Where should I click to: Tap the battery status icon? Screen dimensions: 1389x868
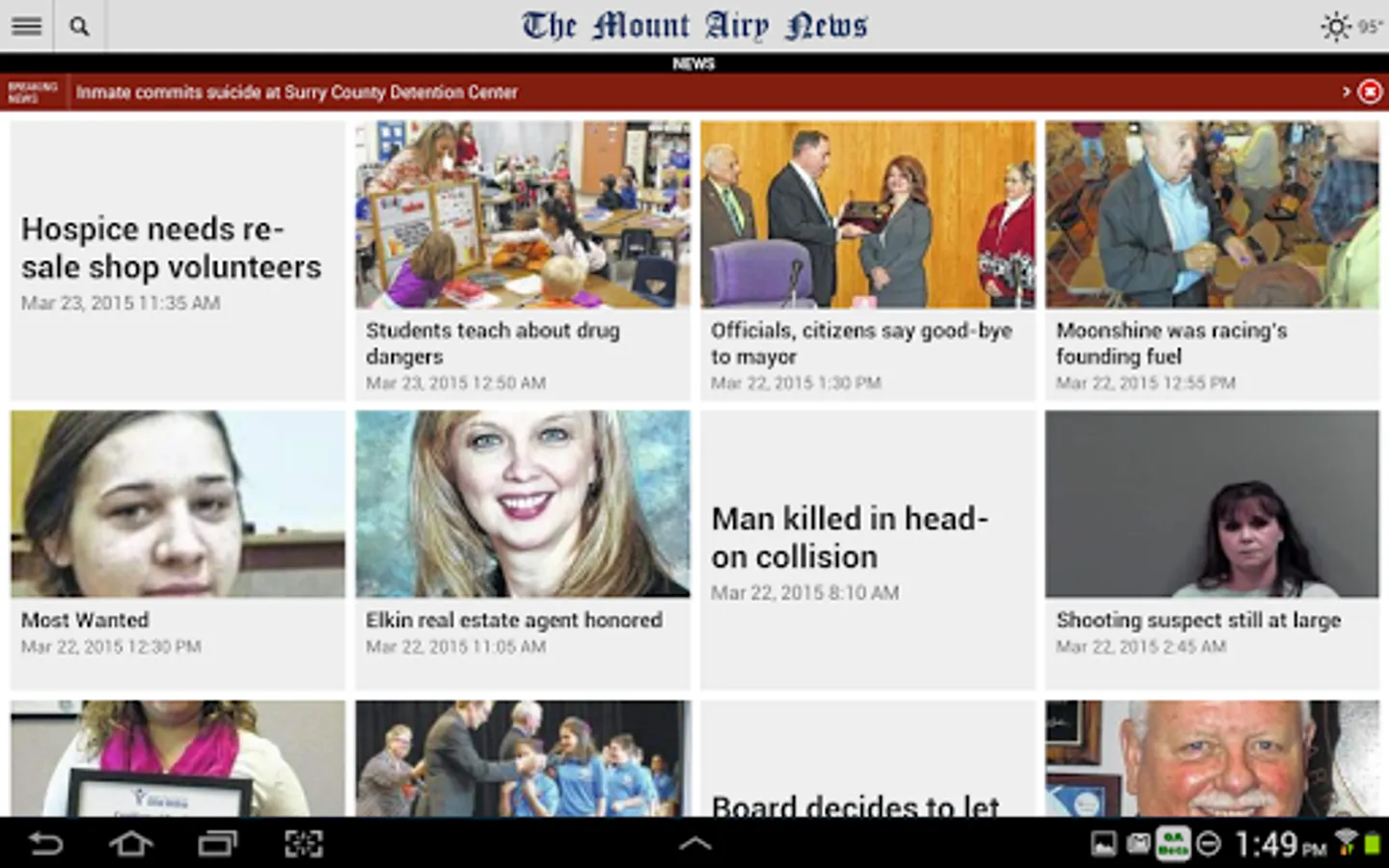[1372, 845]
